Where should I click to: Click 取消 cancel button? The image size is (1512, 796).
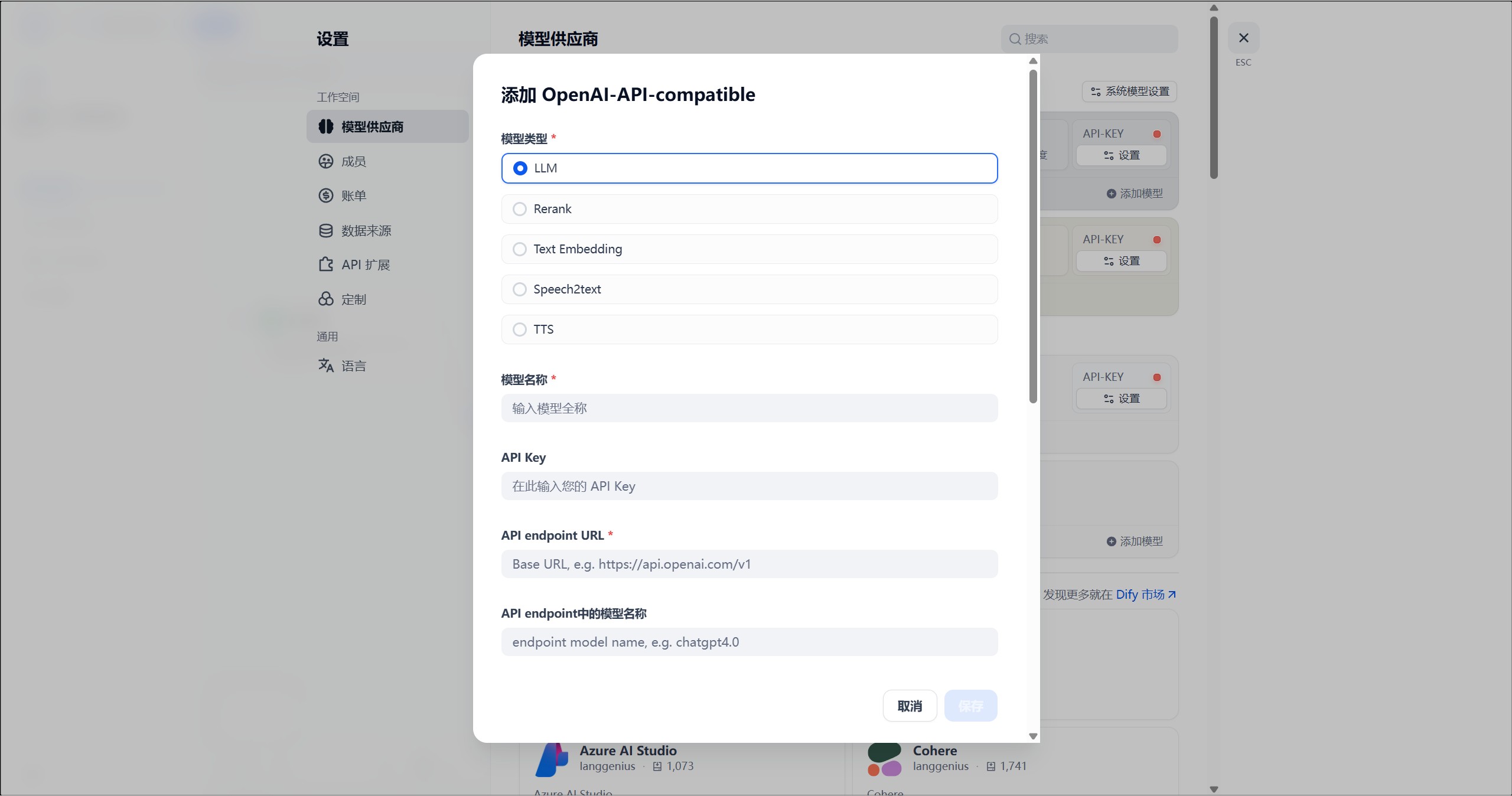(x=910, y=706)
